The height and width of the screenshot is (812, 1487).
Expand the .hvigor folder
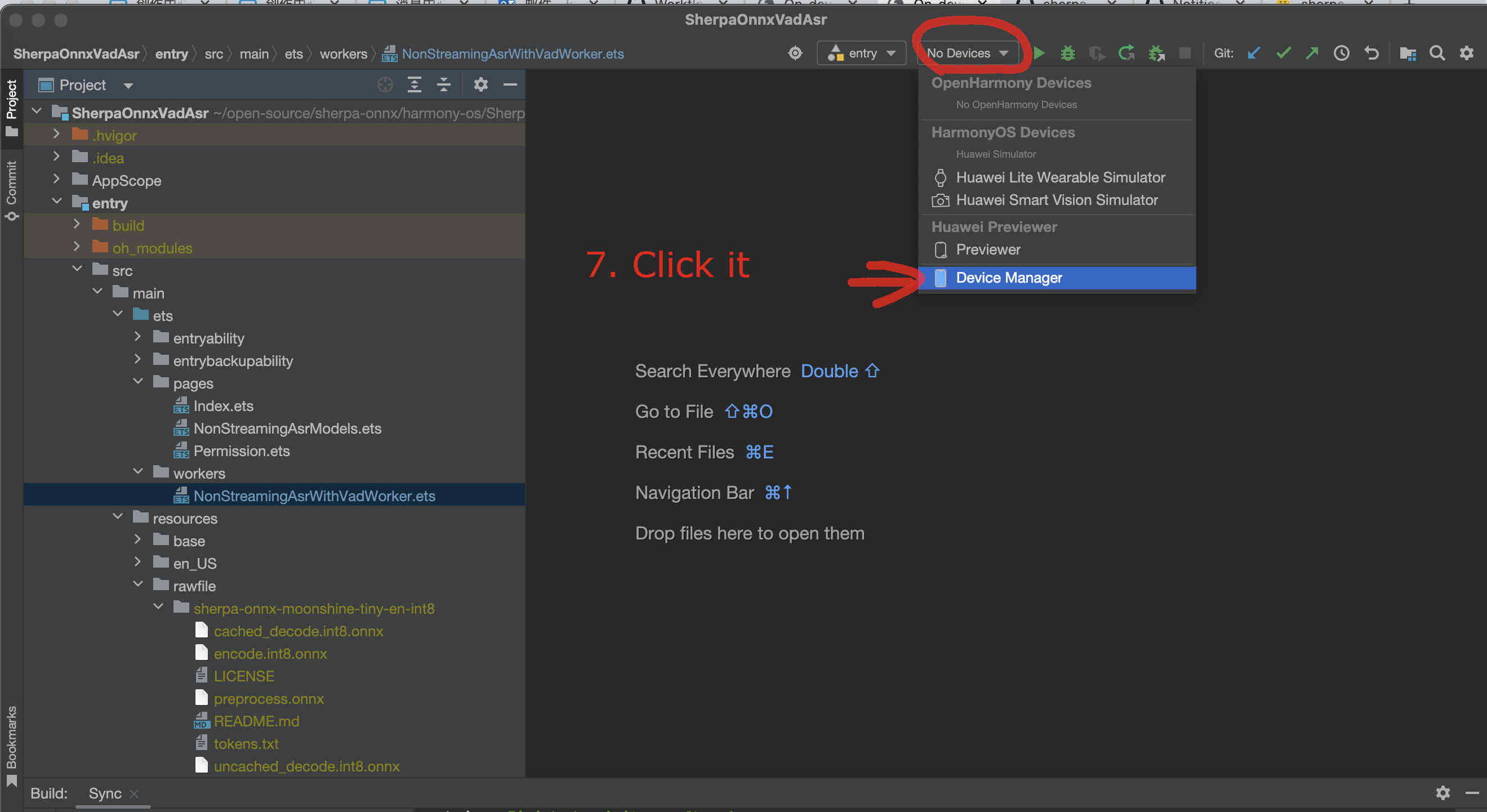point(56,133)
